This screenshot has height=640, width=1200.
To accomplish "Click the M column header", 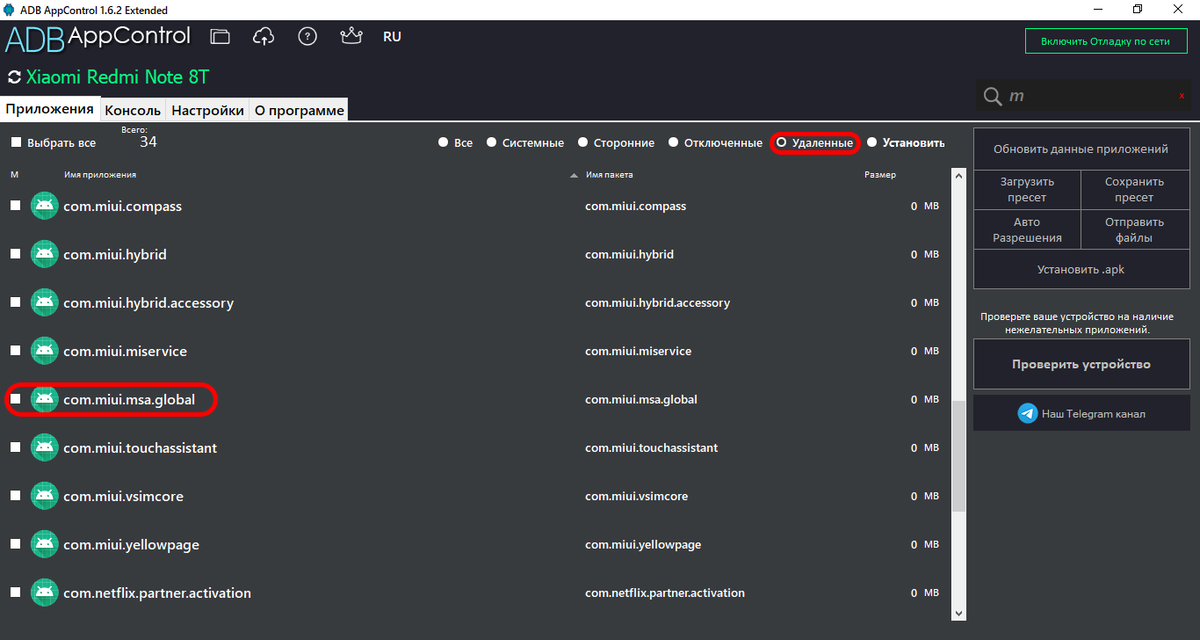I will 14,175.
